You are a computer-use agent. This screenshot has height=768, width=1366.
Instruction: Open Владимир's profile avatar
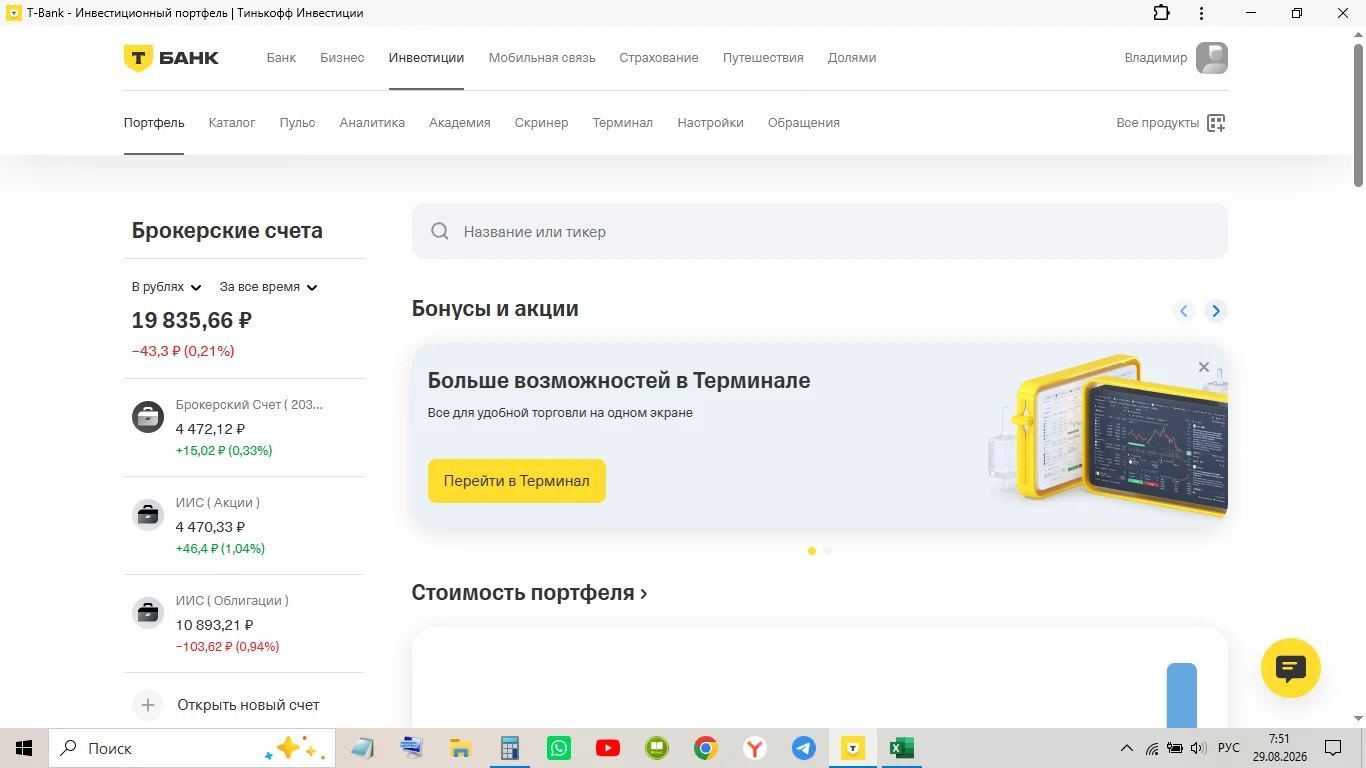1212,58
